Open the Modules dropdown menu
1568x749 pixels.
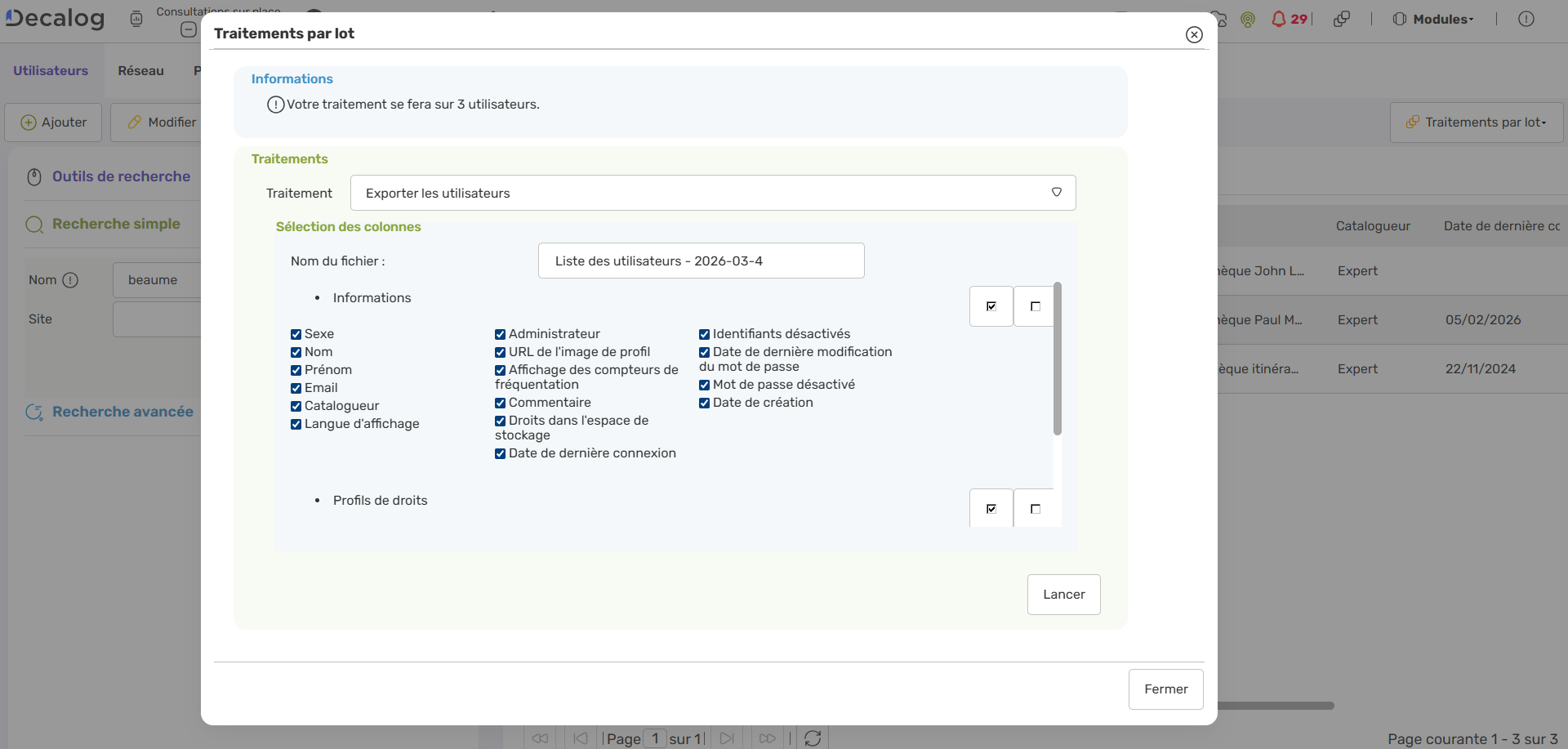[x=1434, y=19]
